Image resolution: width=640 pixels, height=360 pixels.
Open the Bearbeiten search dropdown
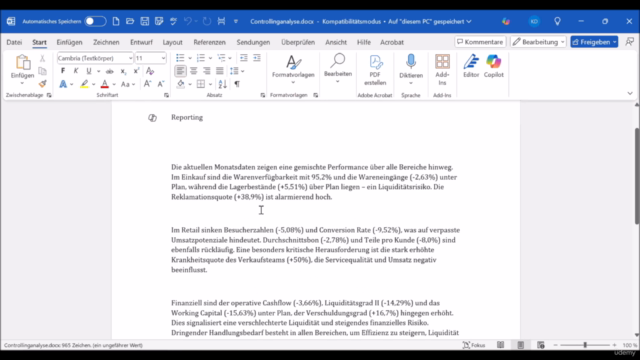tap(338, 69)
